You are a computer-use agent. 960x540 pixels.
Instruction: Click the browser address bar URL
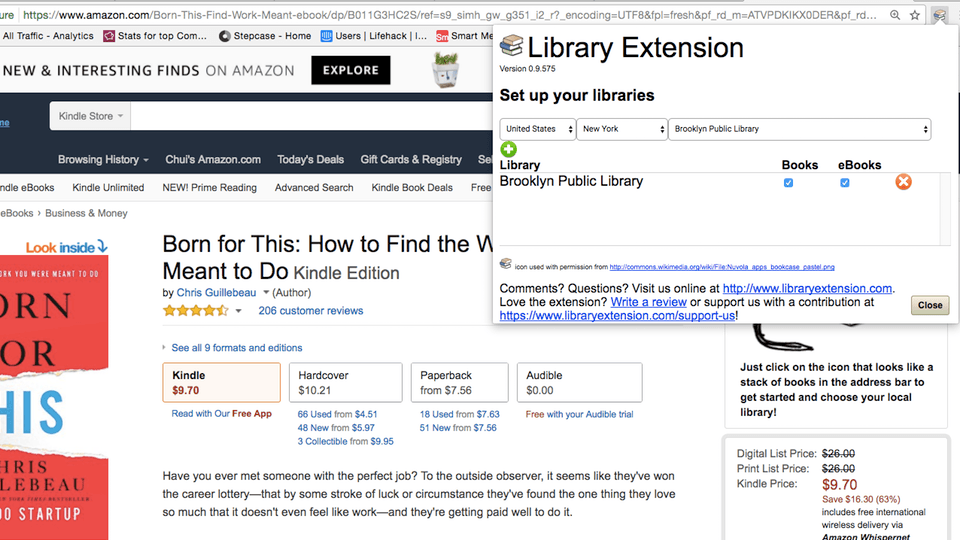pos(450,15)
